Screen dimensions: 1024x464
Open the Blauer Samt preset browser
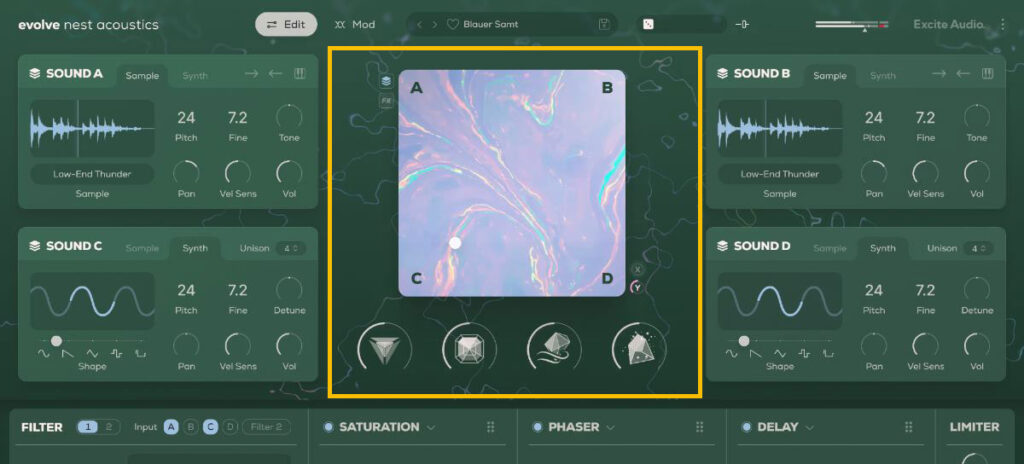[491, 25]
